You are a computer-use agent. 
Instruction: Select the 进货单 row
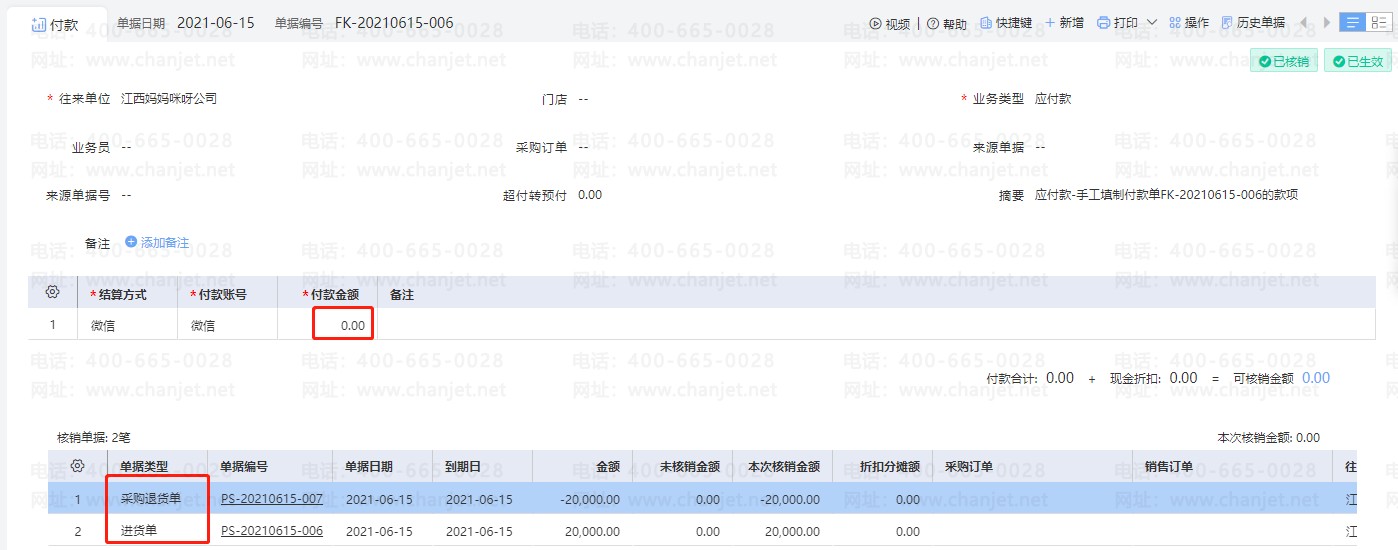pyautogui.click(x=702, y=531)
